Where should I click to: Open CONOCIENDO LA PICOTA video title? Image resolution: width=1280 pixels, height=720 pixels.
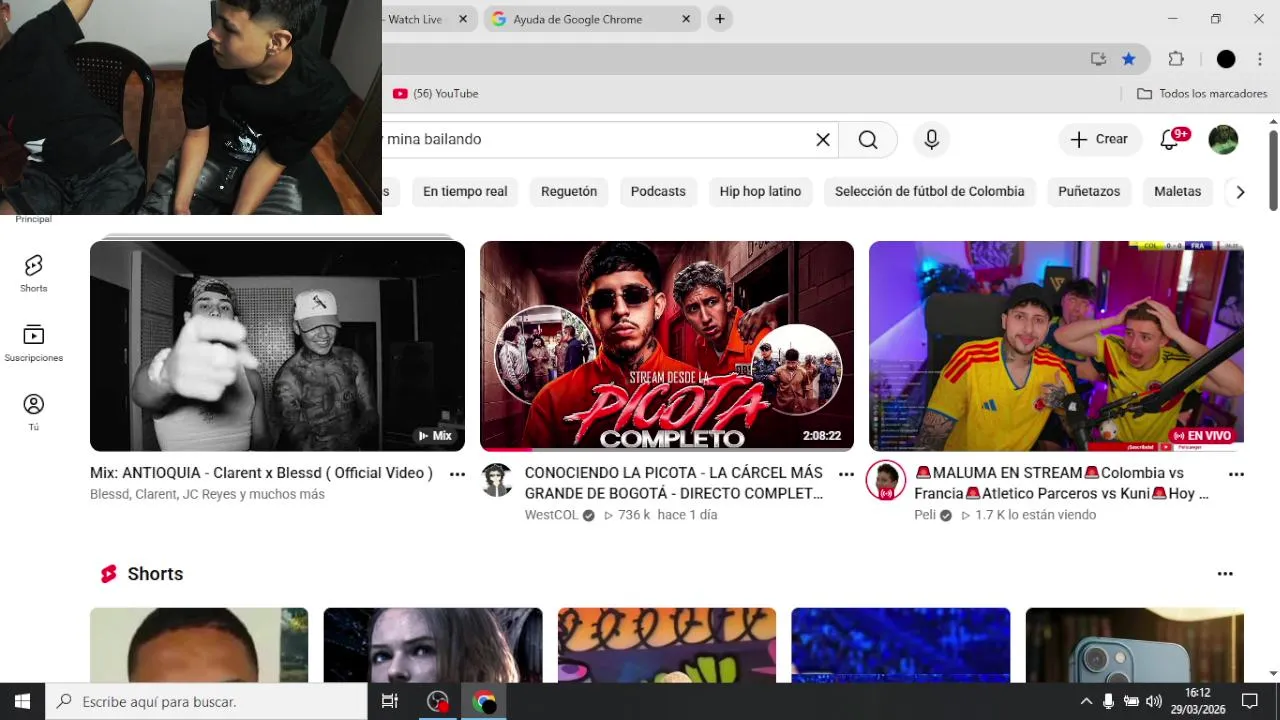click(674, 483)
